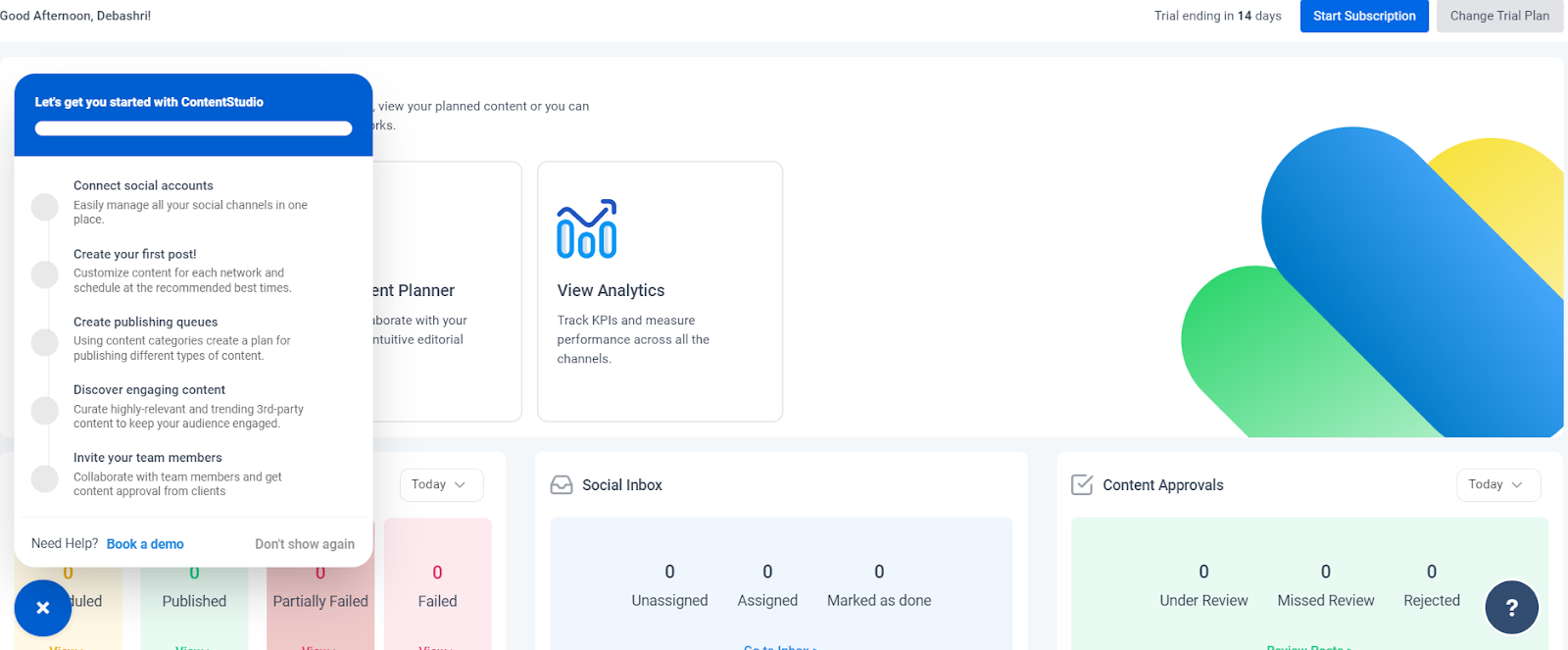Toggle the Invite your team members step circle
The image size is (1568, 650).
tap(45, 478)
